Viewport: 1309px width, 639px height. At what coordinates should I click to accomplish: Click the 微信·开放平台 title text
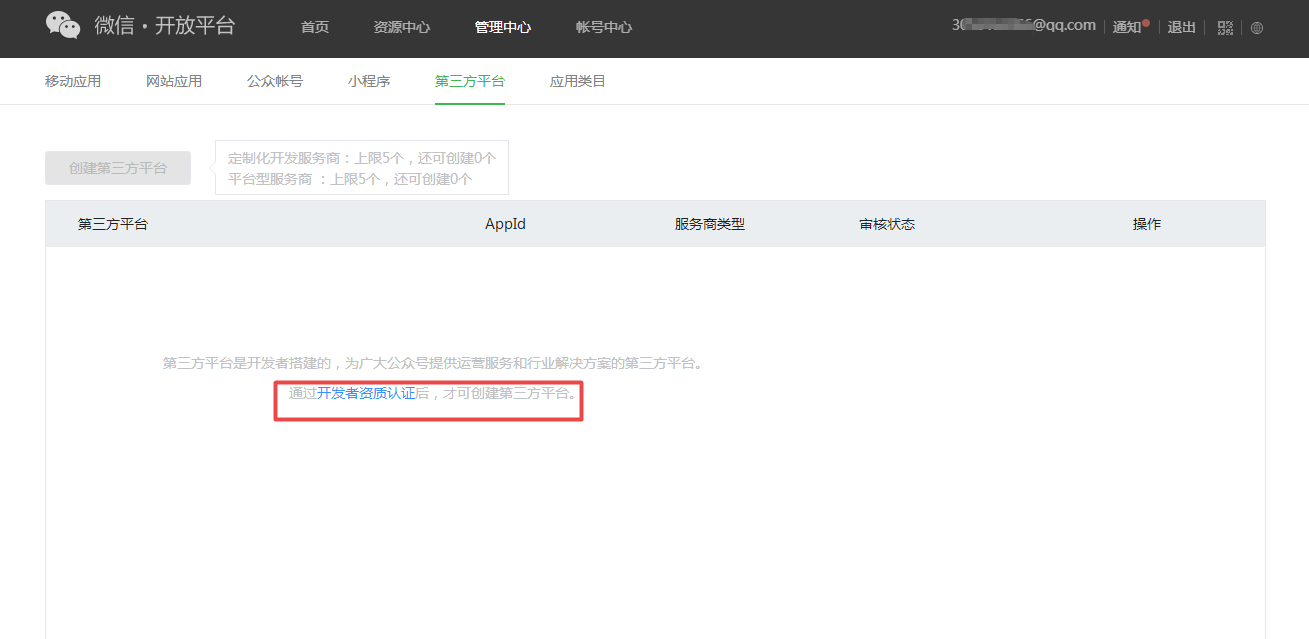coord(165,26)
